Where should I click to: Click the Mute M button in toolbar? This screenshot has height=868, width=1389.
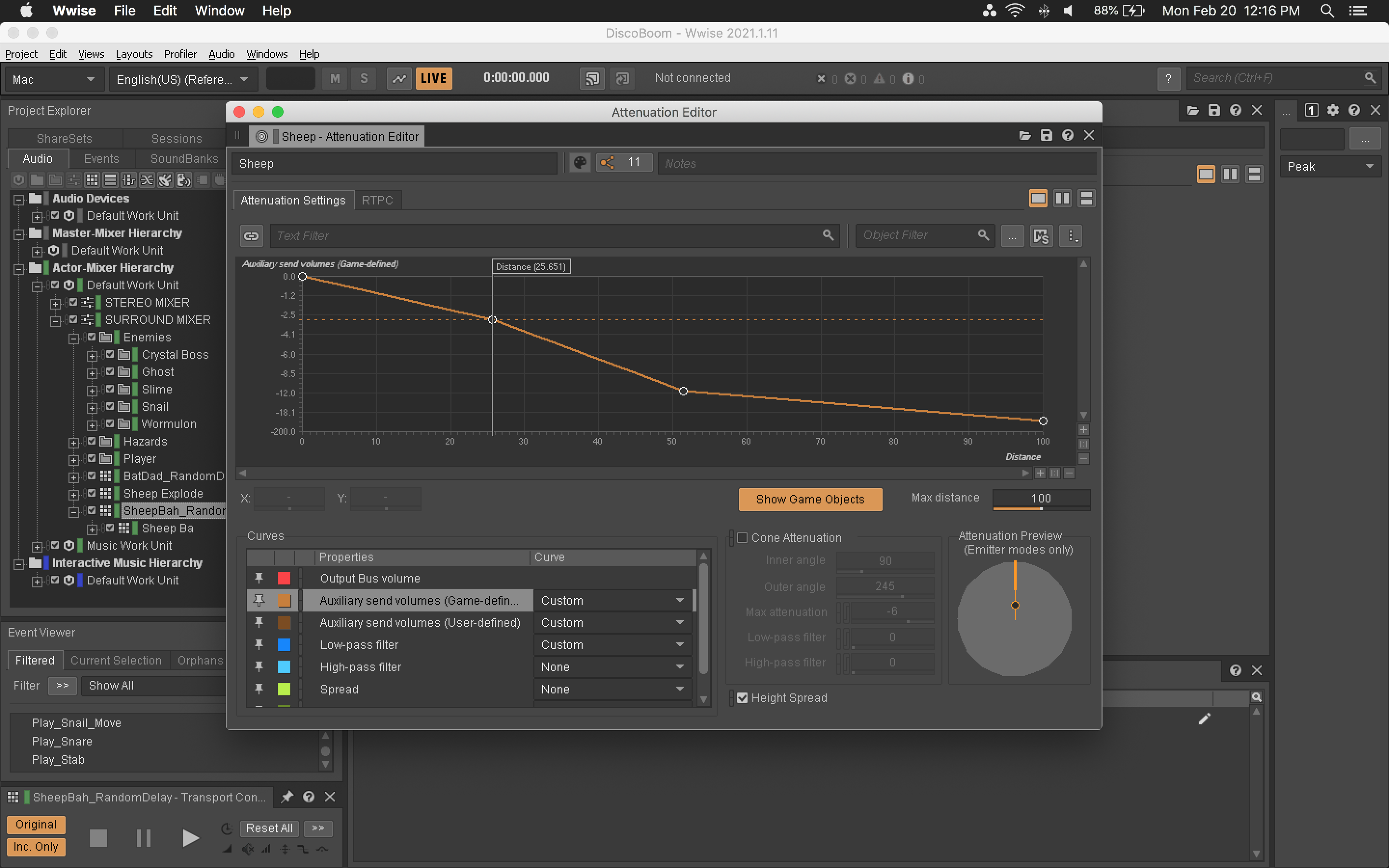[335, 79]
